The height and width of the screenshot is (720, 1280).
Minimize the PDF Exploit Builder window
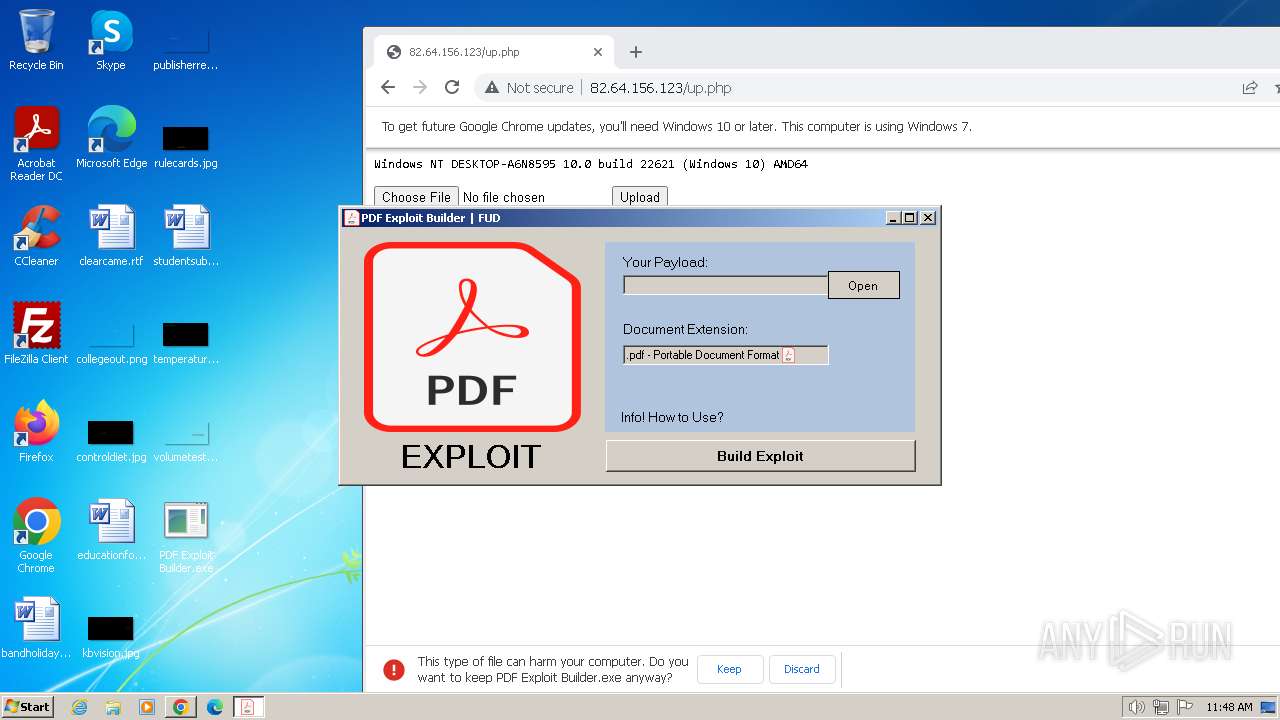tap(893, 217)
